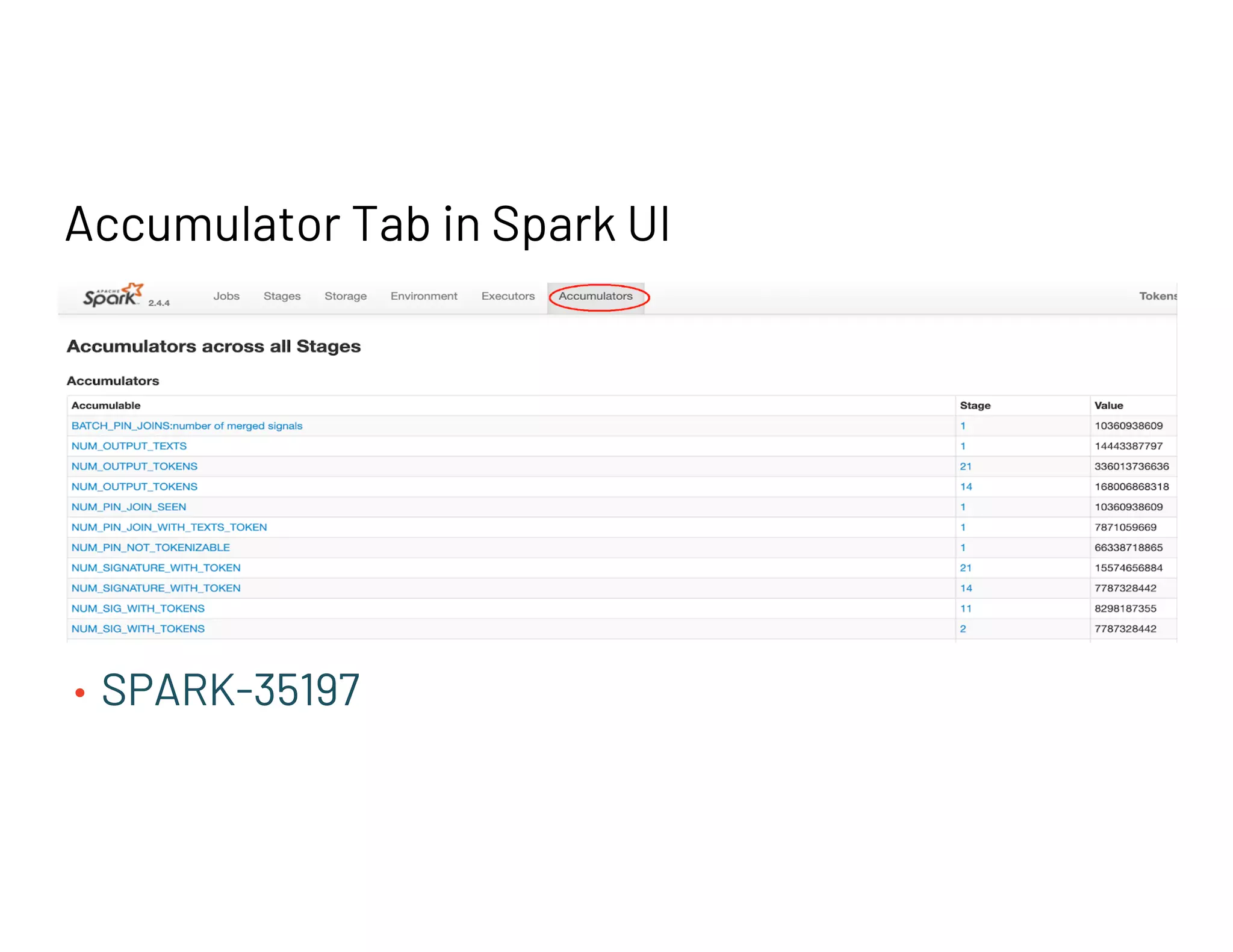Open NUM_SIGNATURE_WITH_TOKEN link for stage 14
Screen dimensions: 1233x952
156,589
